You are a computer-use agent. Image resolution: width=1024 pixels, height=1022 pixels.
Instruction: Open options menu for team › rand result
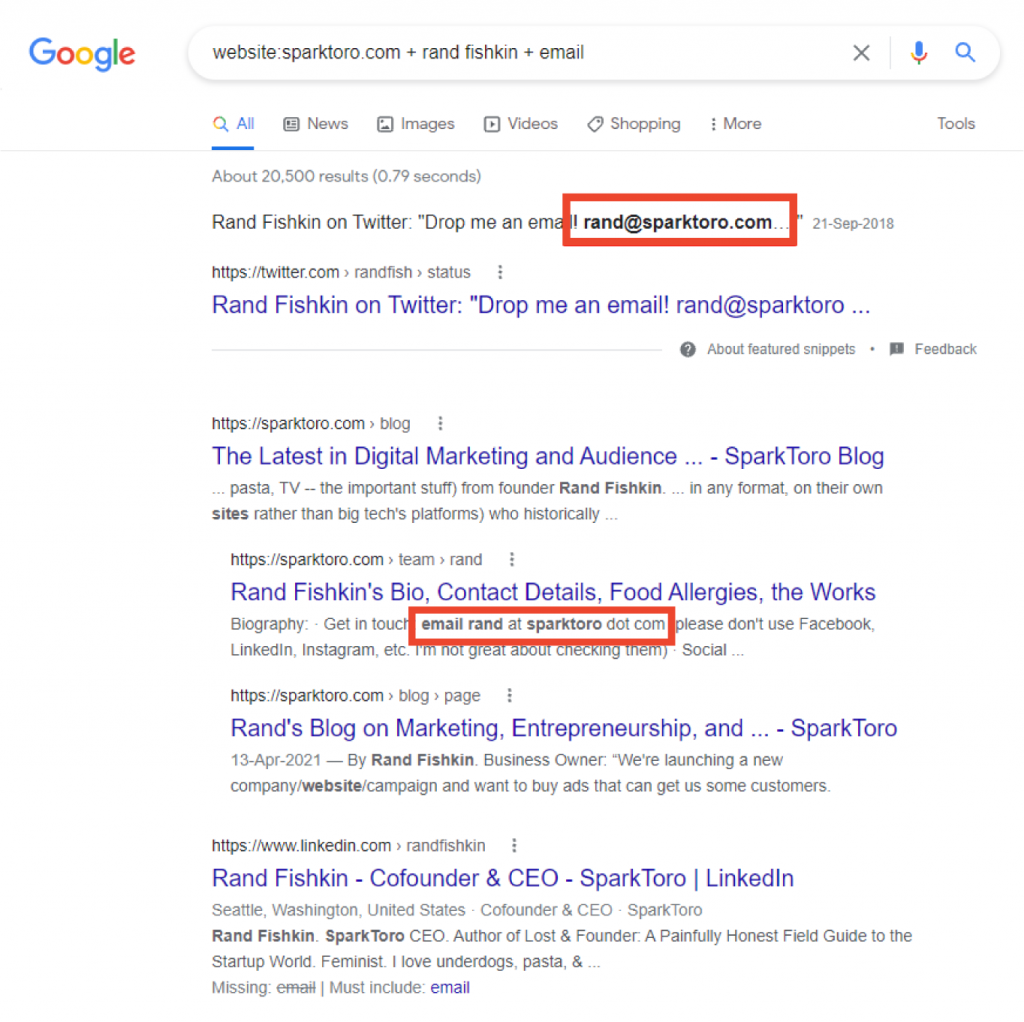coord(512,559)
